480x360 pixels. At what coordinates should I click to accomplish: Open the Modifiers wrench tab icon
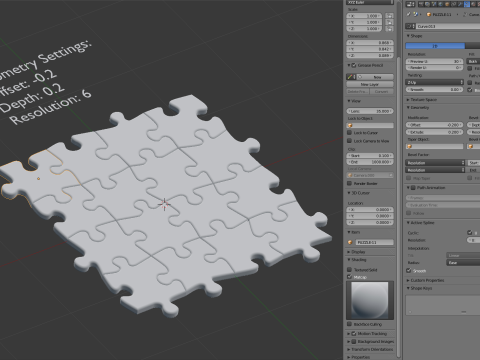click(460, 4)
